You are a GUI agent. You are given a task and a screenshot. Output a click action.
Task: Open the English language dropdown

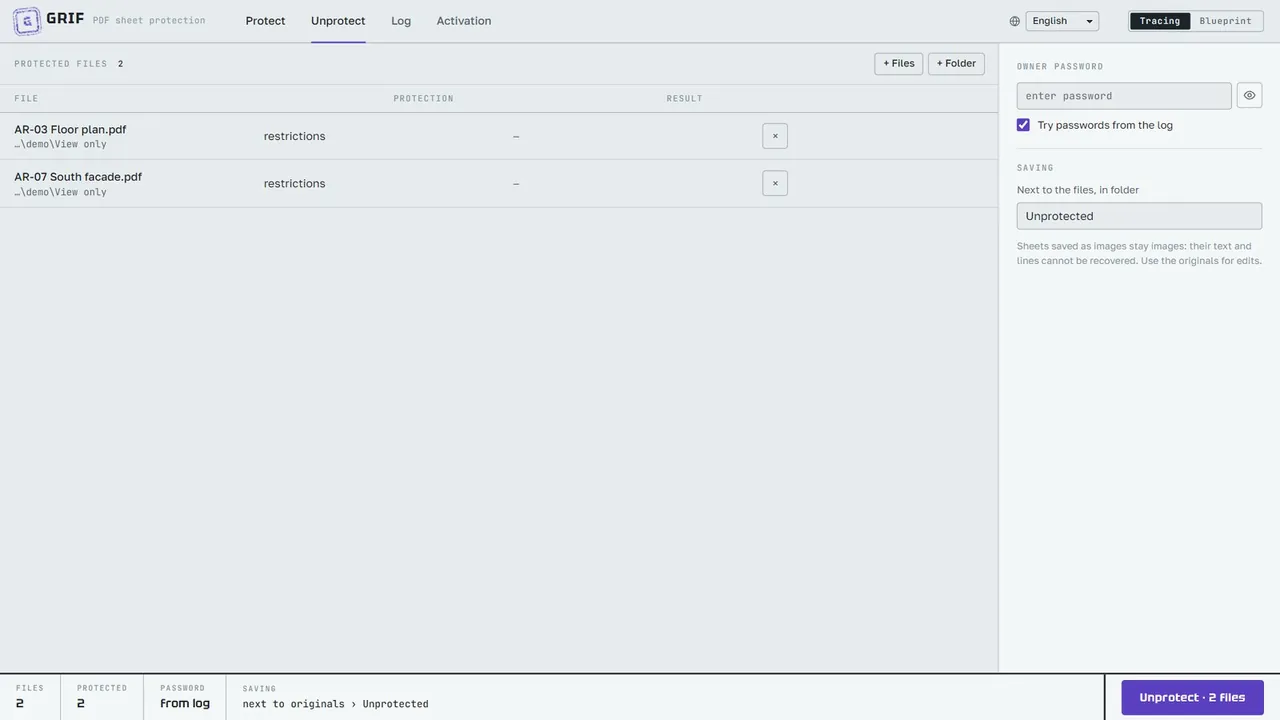pos(1062,21)
